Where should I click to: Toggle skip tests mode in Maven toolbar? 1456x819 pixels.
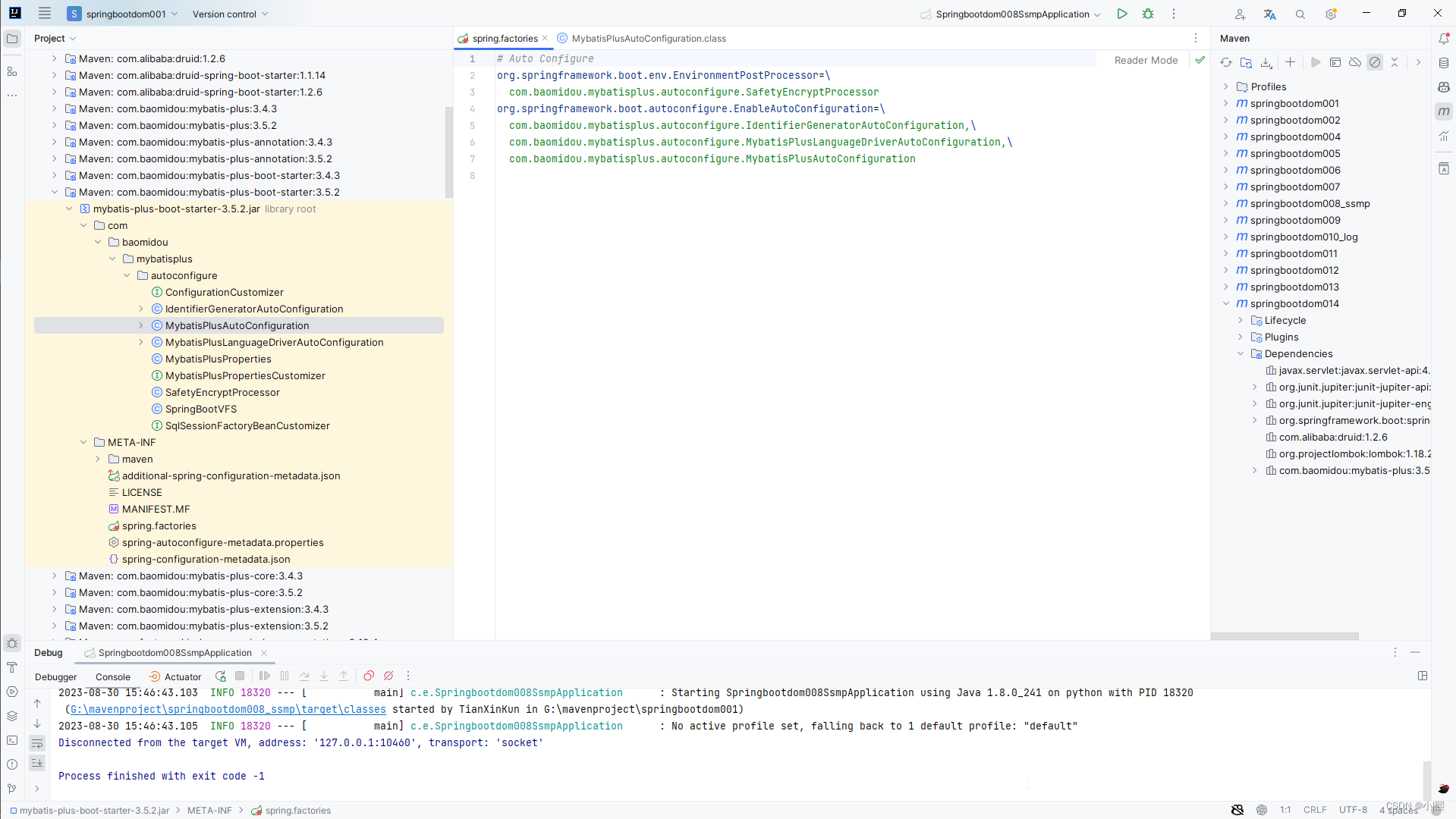tap(1375, 62)
